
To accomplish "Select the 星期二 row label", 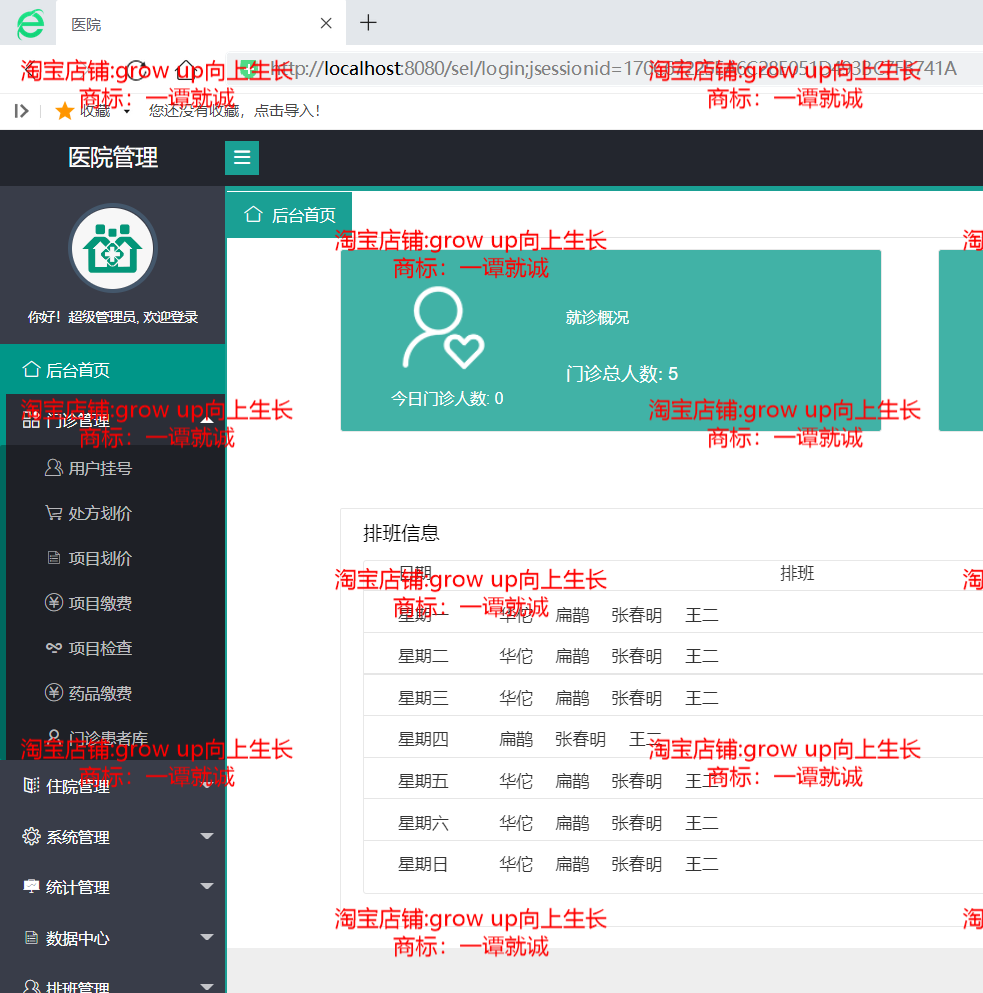I will (x=423, y=656).
